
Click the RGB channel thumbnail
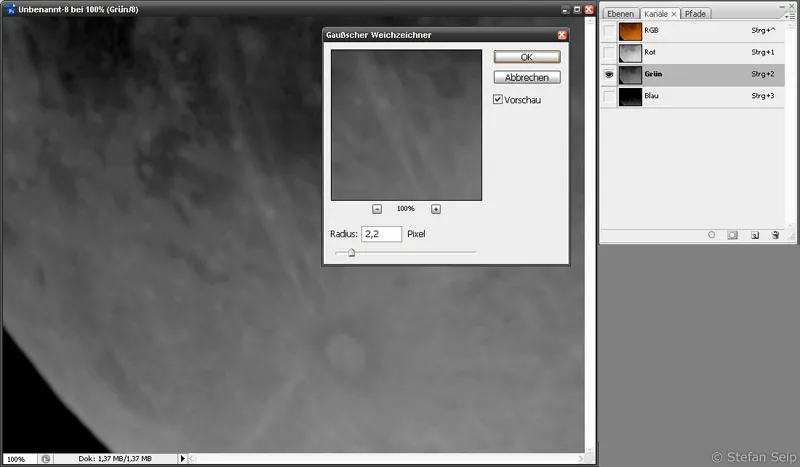tap(630, 31)
